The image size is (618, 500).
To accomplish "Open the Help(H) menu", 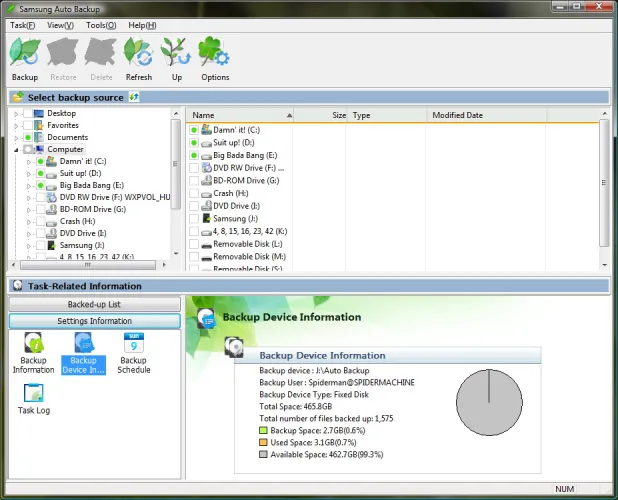I will point(142,25).
